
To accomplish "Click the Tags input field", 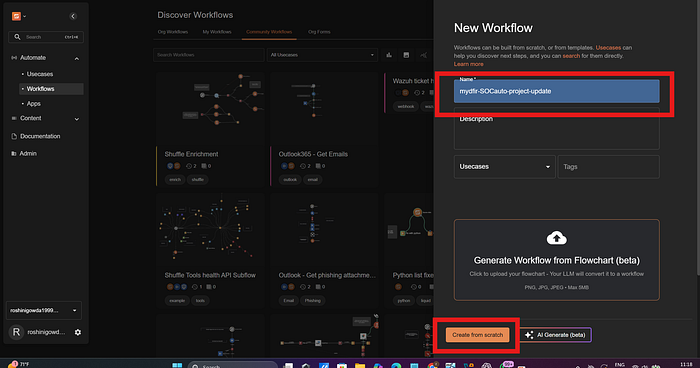I will pos(608,167).
